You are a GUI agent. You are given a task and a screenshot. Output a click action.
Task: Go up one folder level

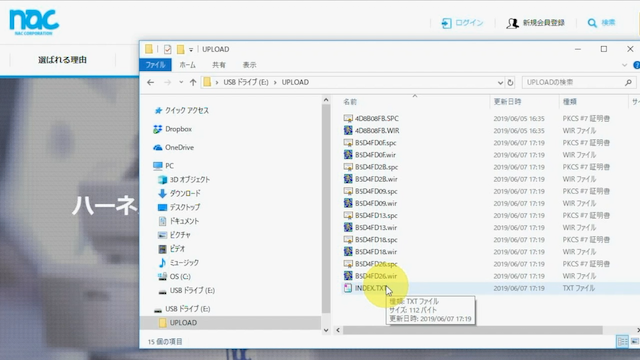click(193, 82)
